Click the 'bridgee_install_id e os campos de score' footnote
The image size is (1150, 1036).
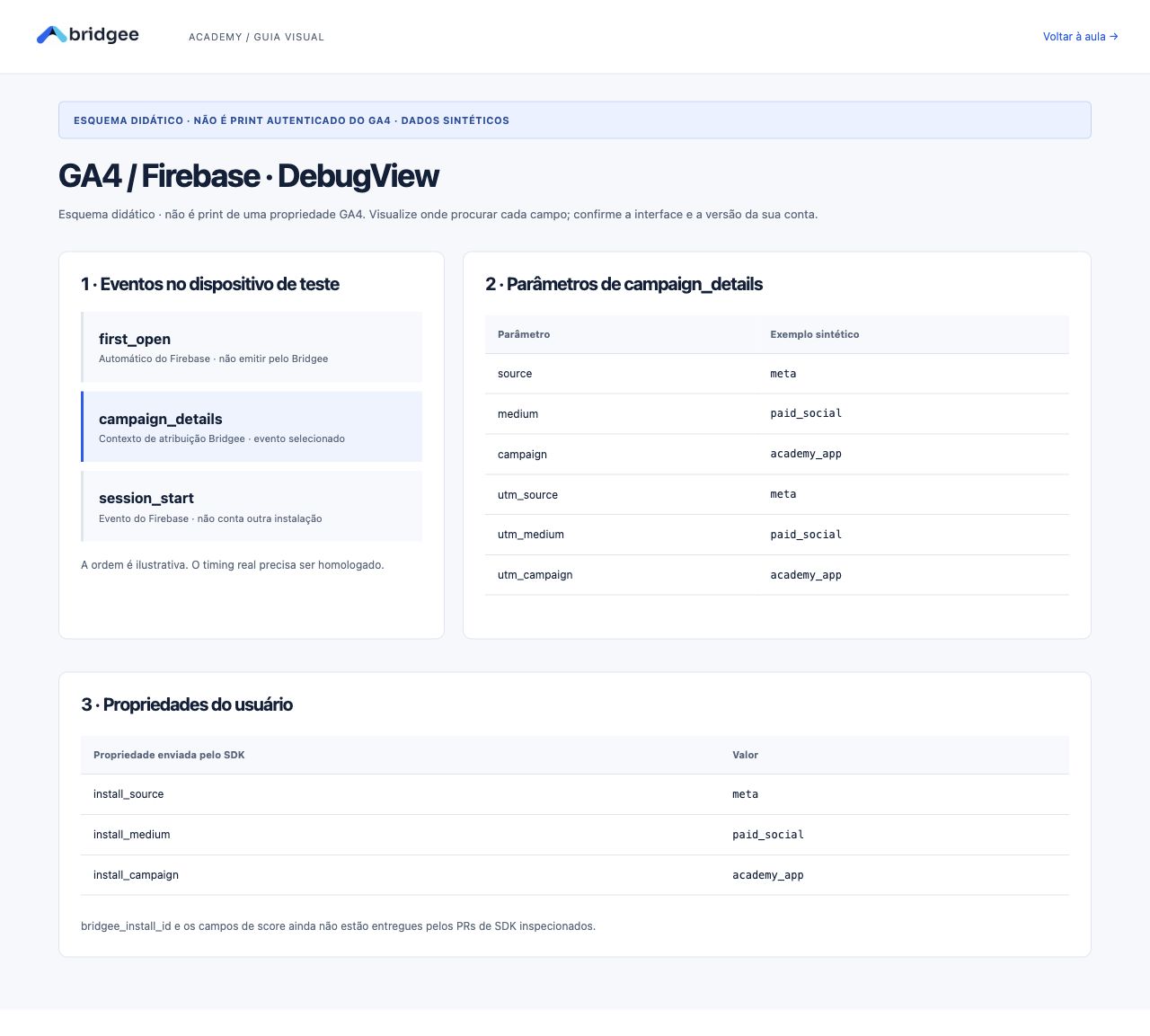coord(338,926)
